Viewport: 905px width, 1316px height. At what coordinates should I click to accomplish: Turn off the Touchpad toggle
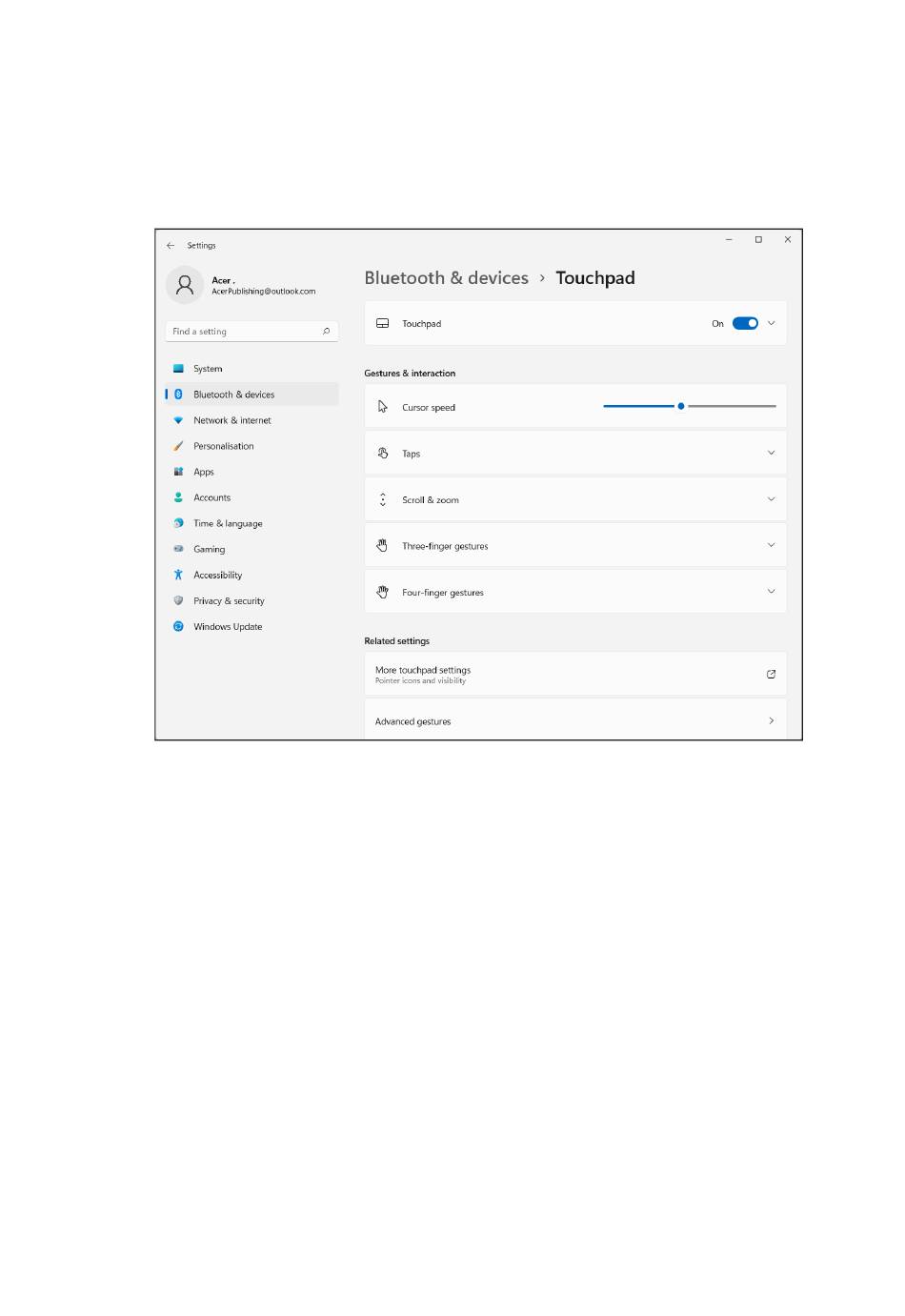point(745,324)
